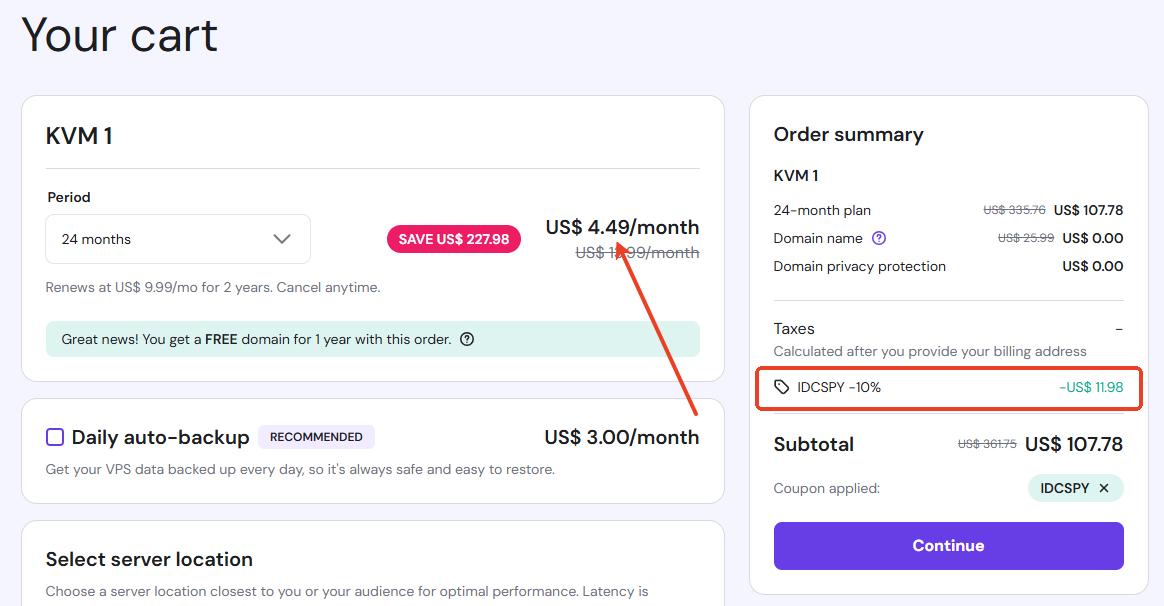
Task: Click the coupon tag icon beside IDCSPY -10%
Action: click(x=782, y=387)
